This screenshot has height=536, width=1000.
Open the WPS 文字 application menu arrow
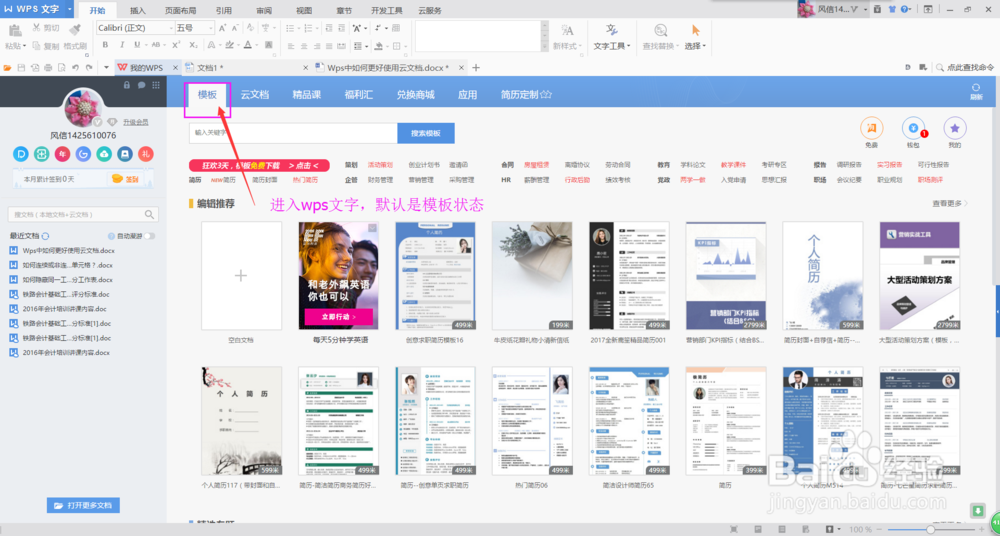[69, 9]
